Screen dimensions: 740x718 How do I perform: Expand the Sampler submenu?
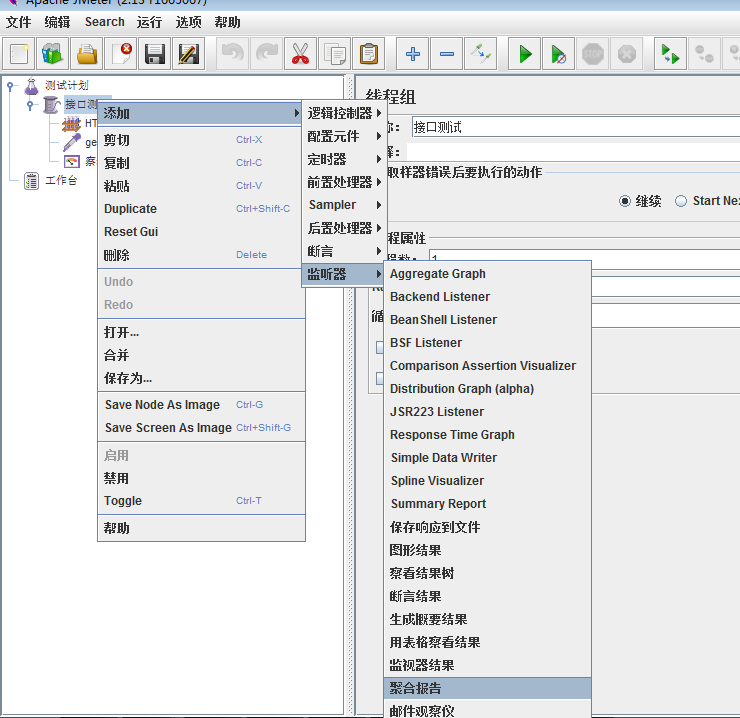coord(344,205)
